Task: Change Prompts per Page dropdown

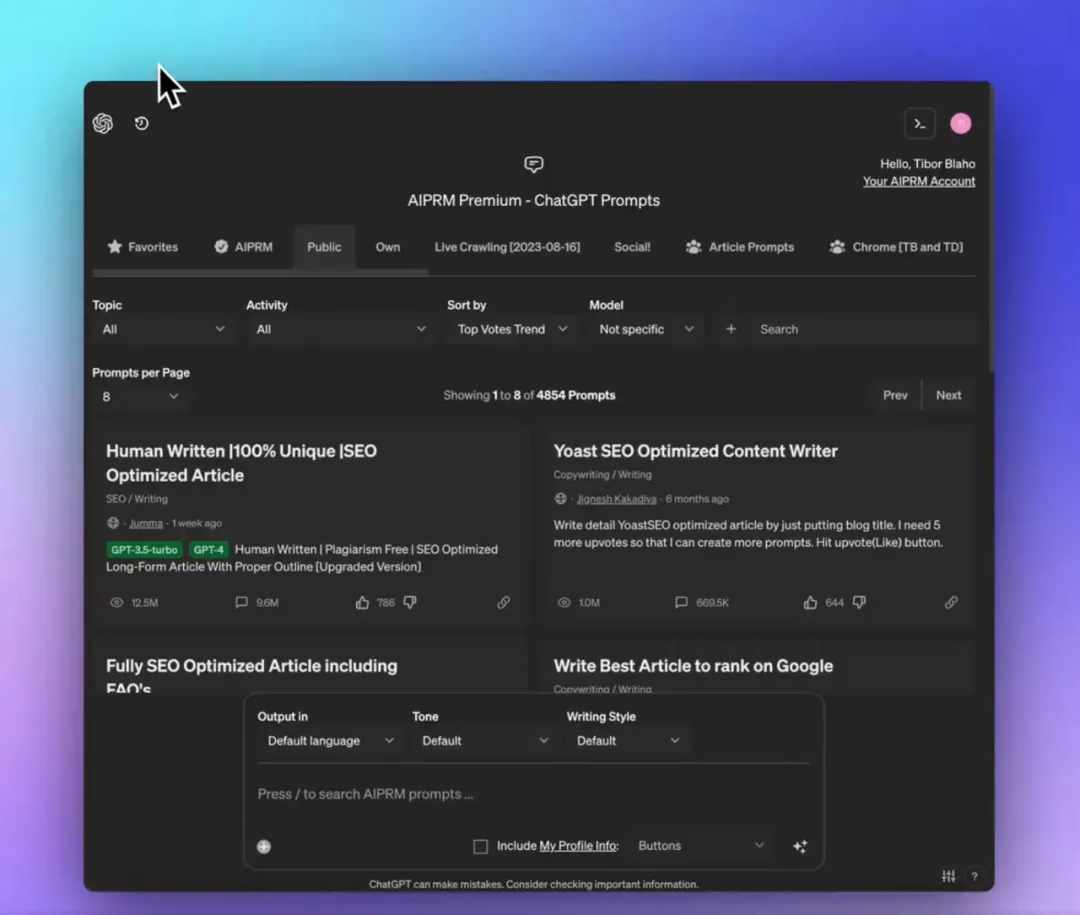Action: click(140, 397)
